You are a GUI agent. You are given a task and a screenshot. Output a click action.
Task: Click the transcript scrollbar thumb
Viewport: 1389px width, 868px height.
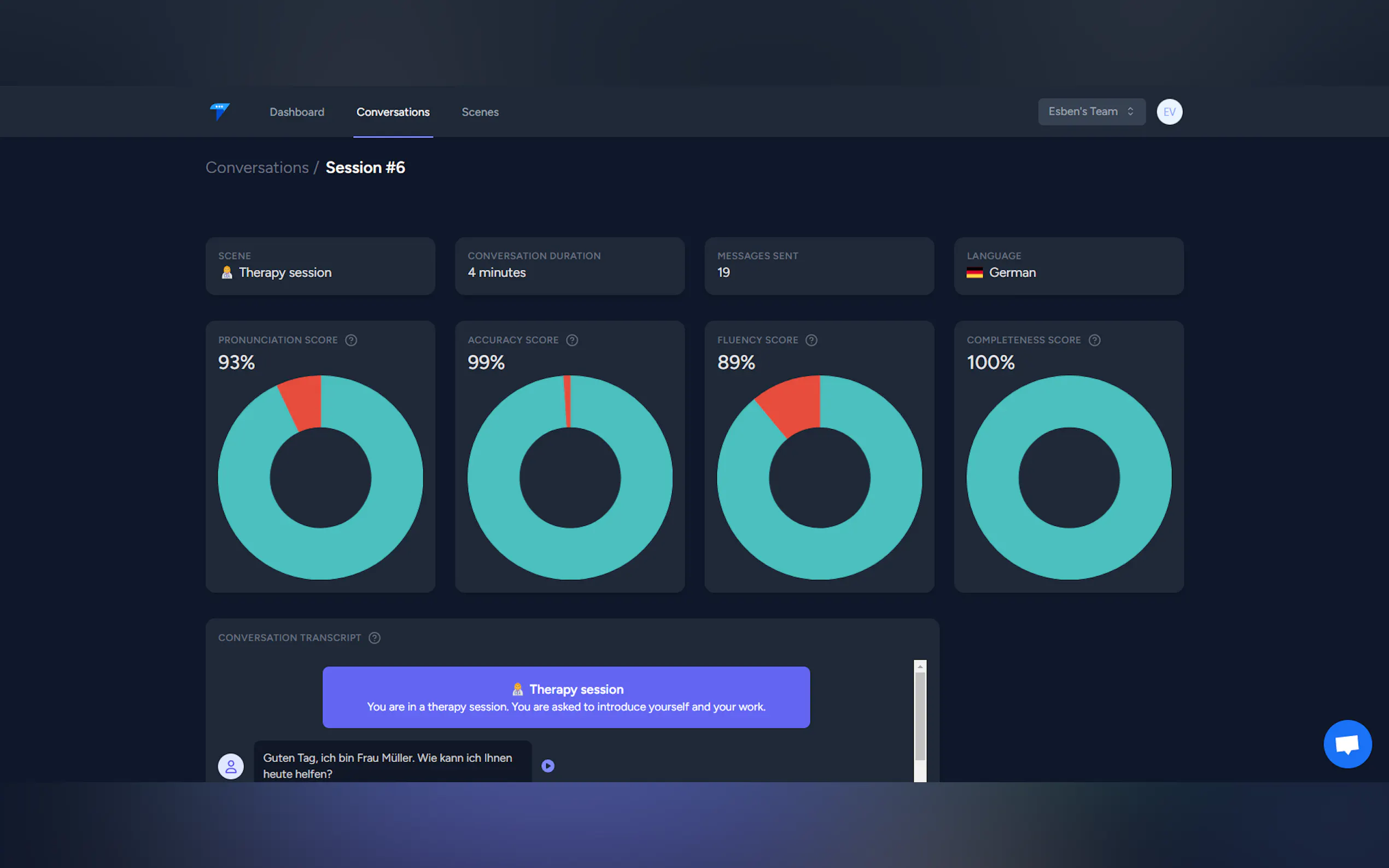click(920, 717)
